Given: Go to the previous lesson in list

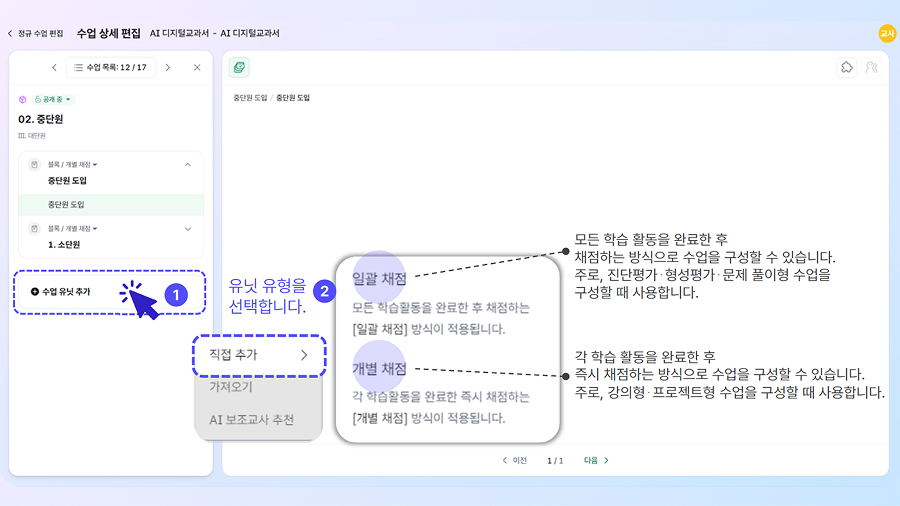Looking at the screenshot, I should (54, 67).
